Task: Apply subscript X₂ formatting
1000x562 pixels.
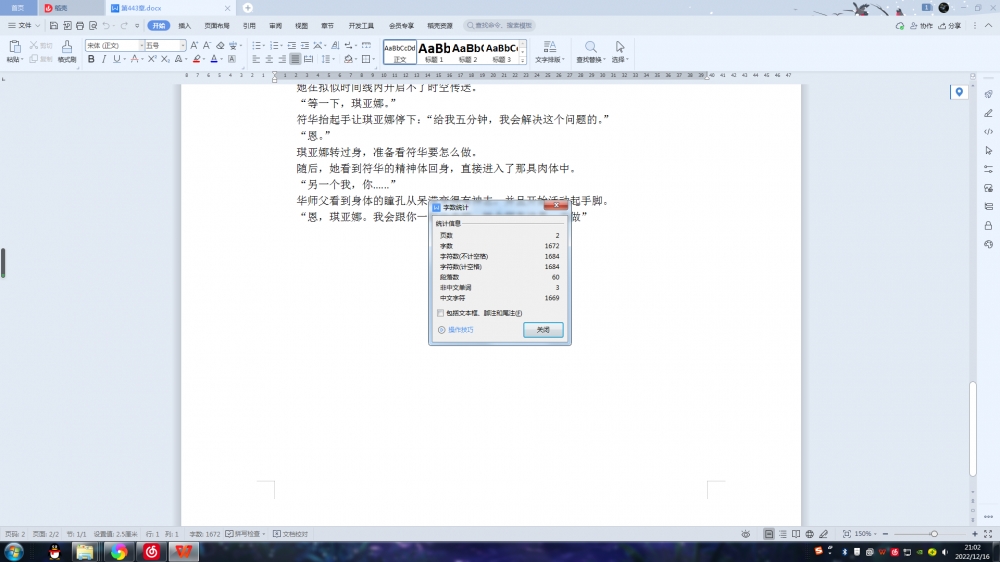Action: pyautogui.click(x=165, y=59)
